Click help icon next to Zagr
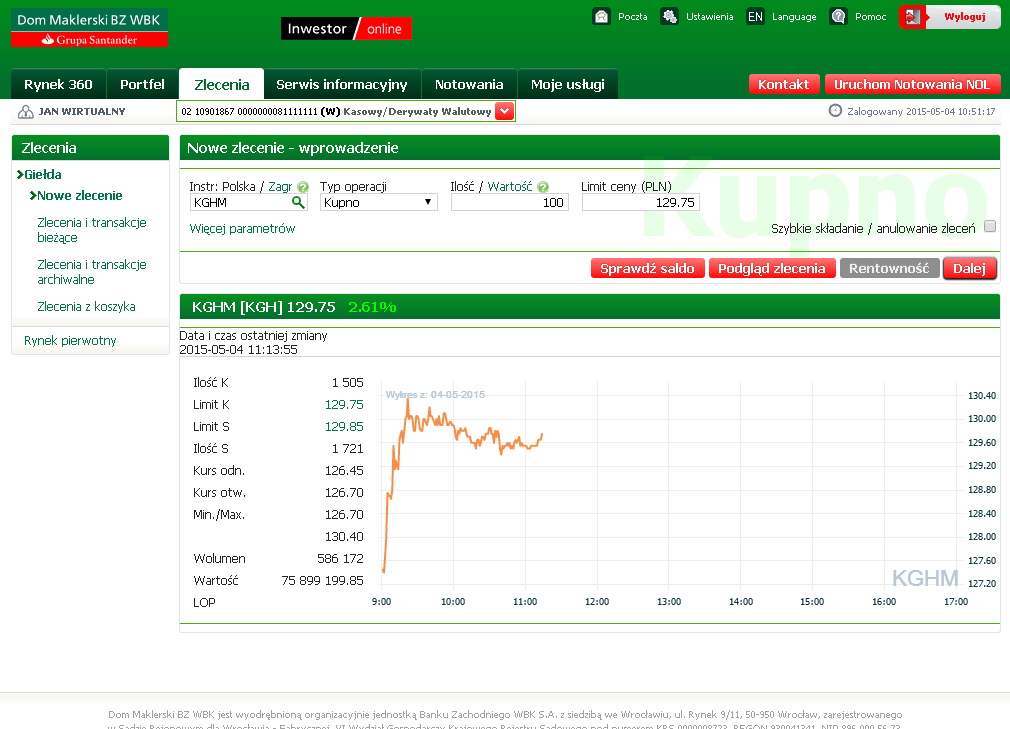Image resolution: width=1010 pixels, height=729 pixels. (x=303, y=187)
